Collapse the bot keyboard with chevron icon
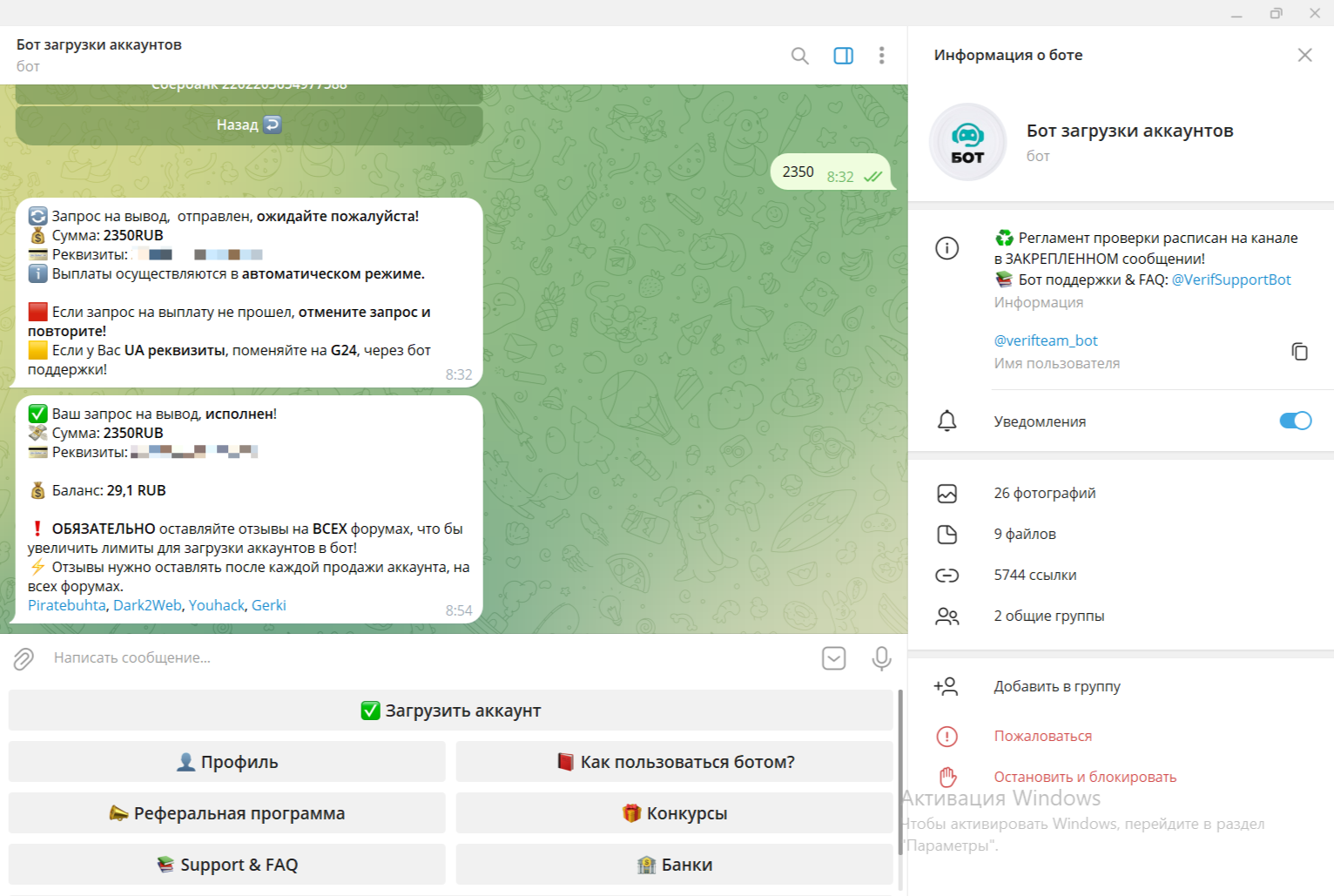This screenshot has width=1334, height=896. (833, 658)
